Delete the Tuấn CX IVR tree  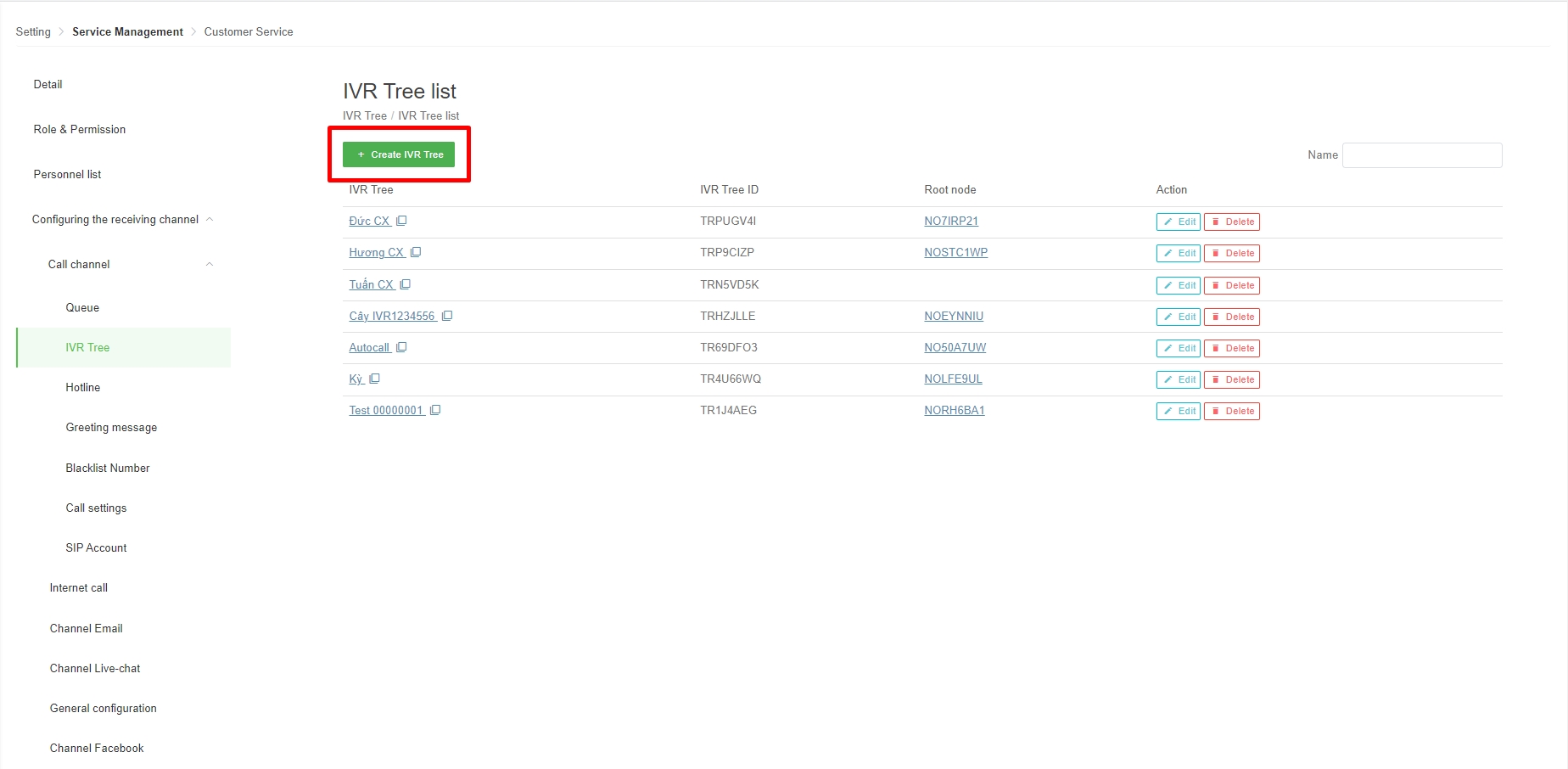point(1231,285)
